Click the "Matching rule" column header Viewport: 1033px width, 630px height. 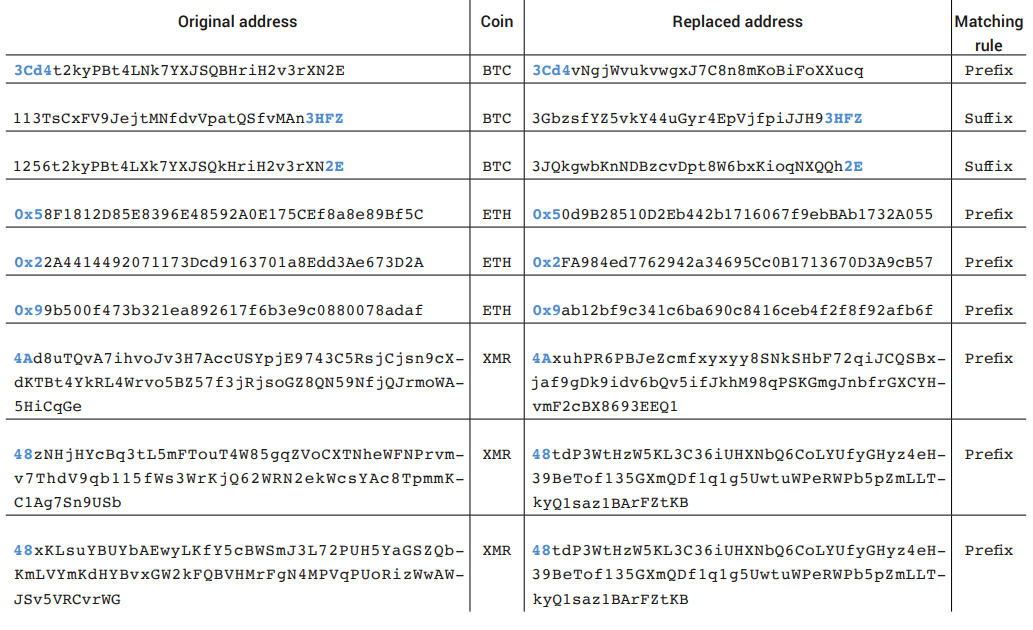coord(988,33)
